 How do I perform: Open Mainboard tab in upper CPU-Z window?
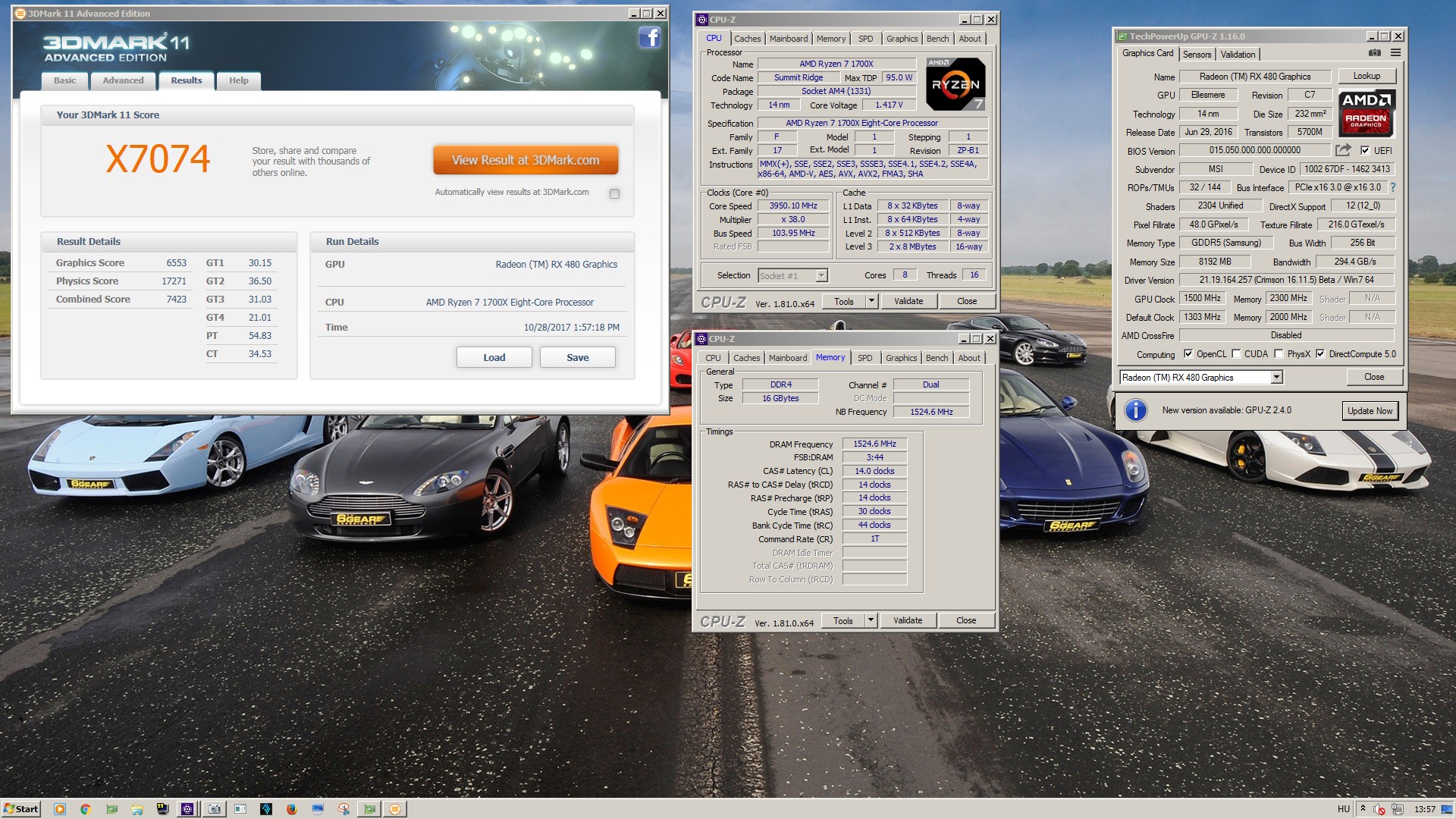click(x=789, y=39)
